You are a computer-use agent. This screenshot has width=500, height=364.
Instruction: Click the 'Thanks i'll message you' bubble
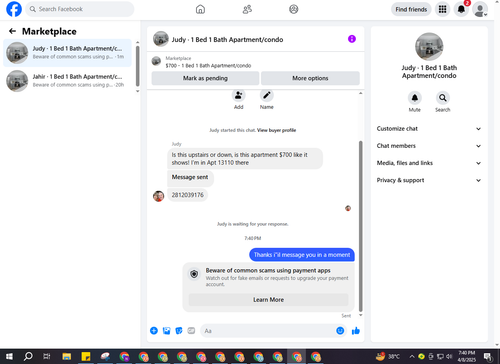(x=302, y=255)
